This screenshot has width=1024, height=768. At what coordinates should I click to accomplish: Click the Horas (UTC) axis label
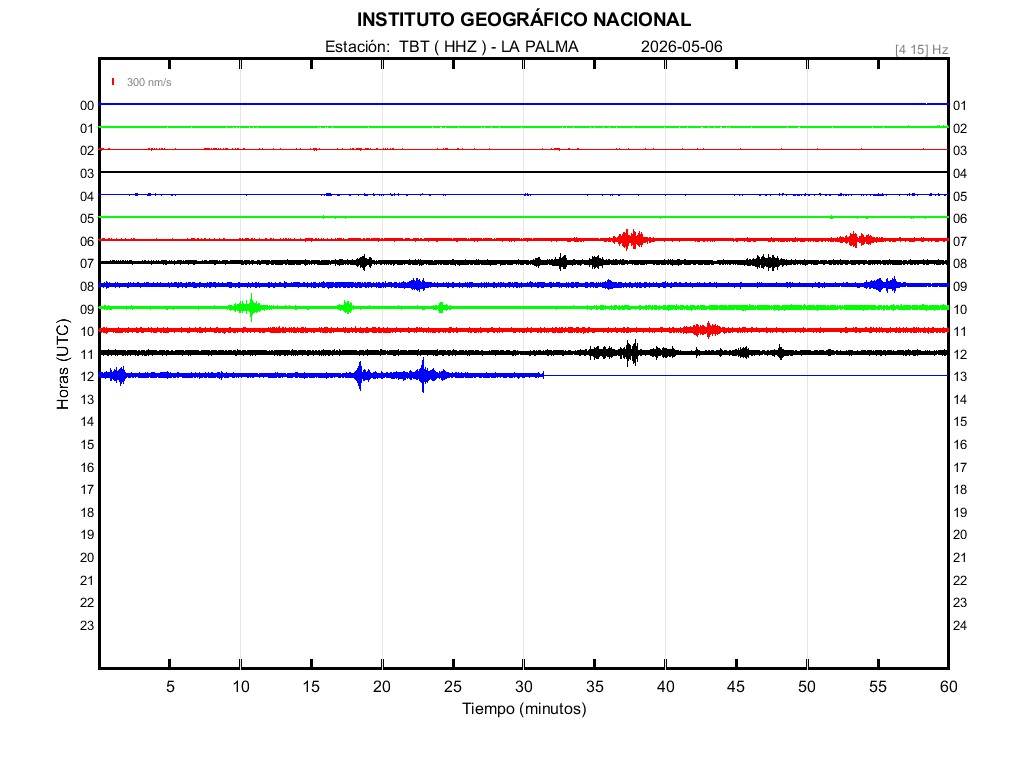pyautogui.click(x=63, y=364)
